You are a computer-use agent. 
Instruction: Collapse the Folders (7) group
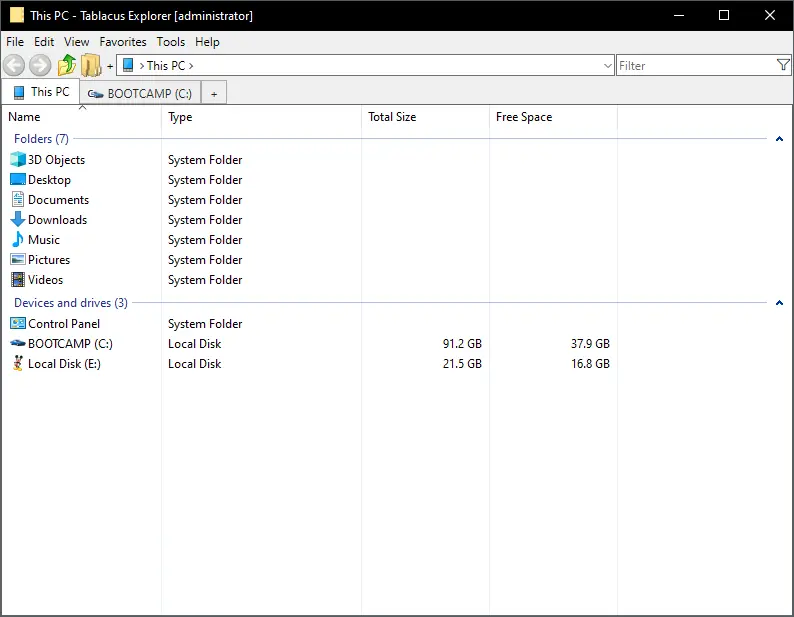pos(779,139)
